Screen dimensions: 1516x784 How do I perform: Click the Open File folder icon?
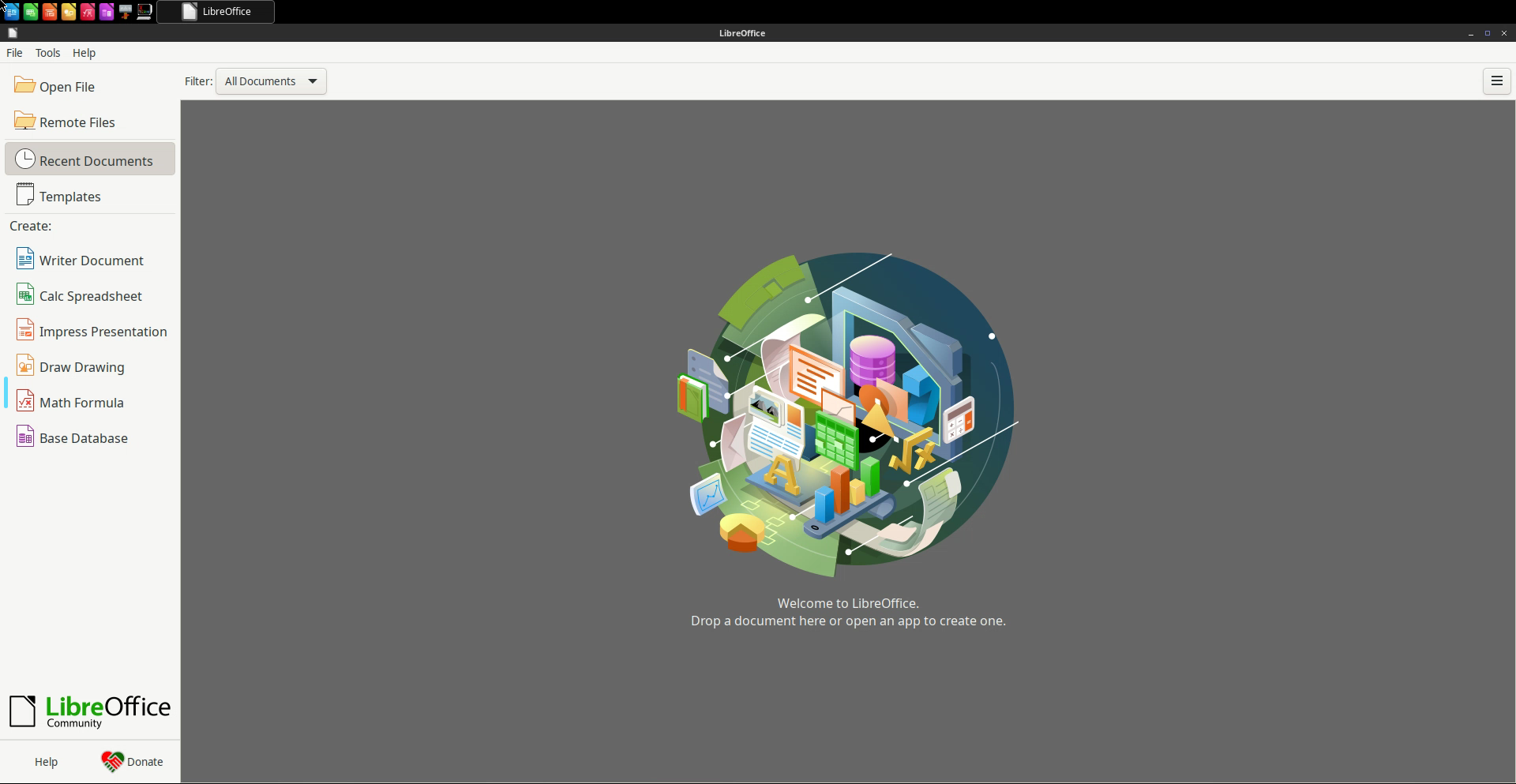pos(24,85)
